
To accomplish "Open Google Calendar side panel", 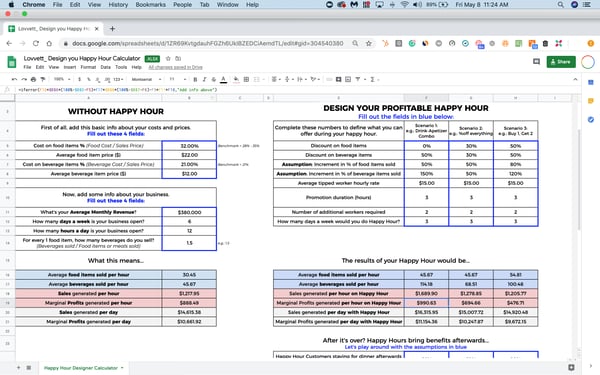I will (590, 82).
